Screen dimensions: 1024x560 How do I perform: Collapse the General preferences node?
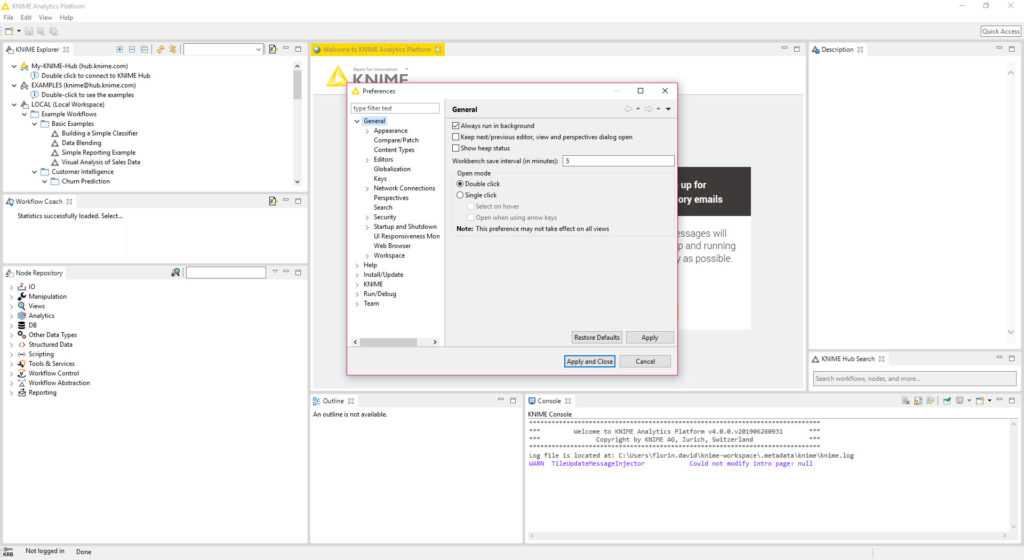(x=357, y=121)
